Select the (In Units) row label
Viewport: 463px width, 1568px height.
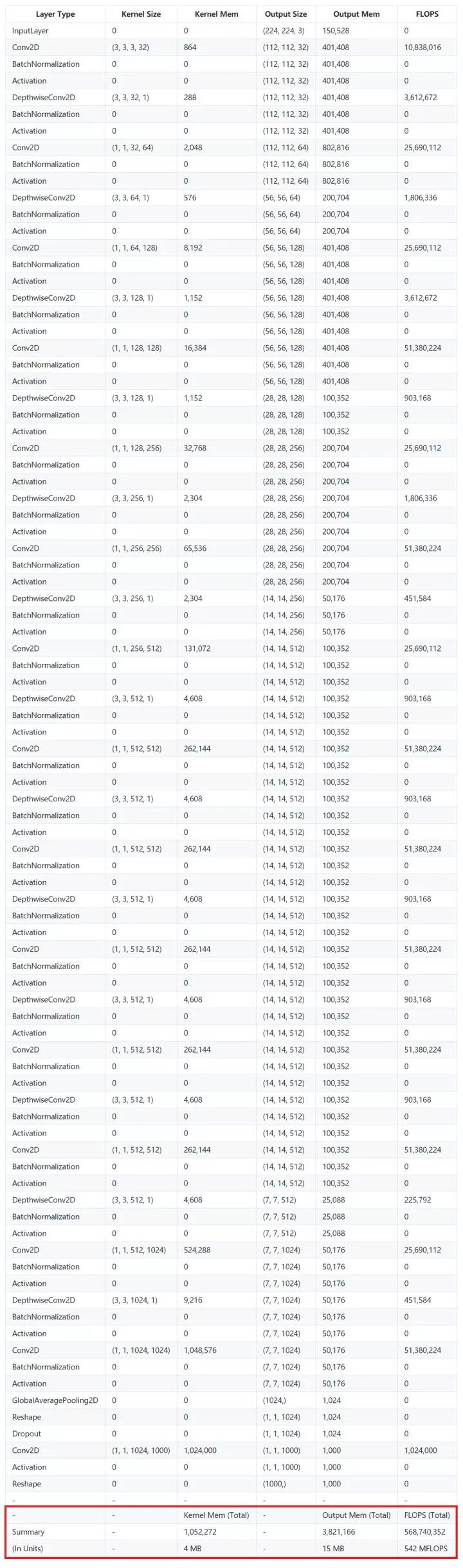28,1548
